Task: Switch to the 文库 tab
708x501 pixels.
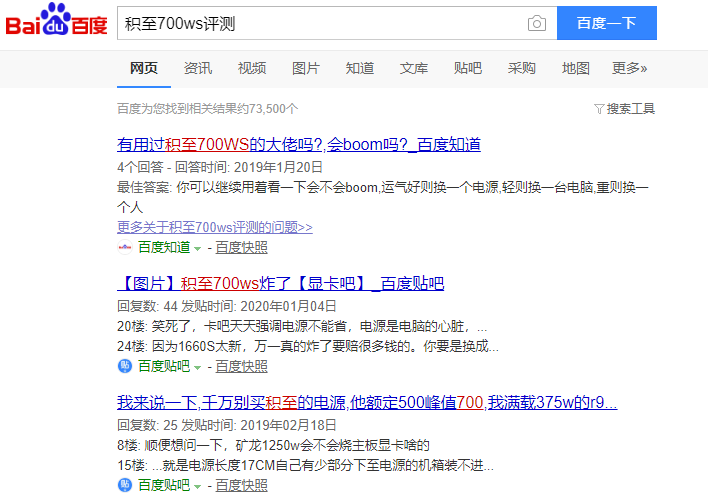Action: click(x=414, y=68)
